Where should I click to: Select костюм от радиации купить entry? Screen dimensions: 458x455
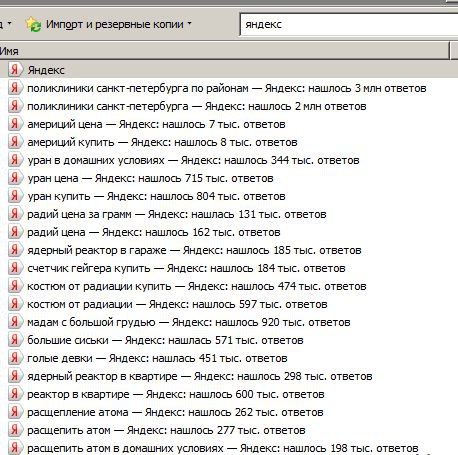click(197, 286)
